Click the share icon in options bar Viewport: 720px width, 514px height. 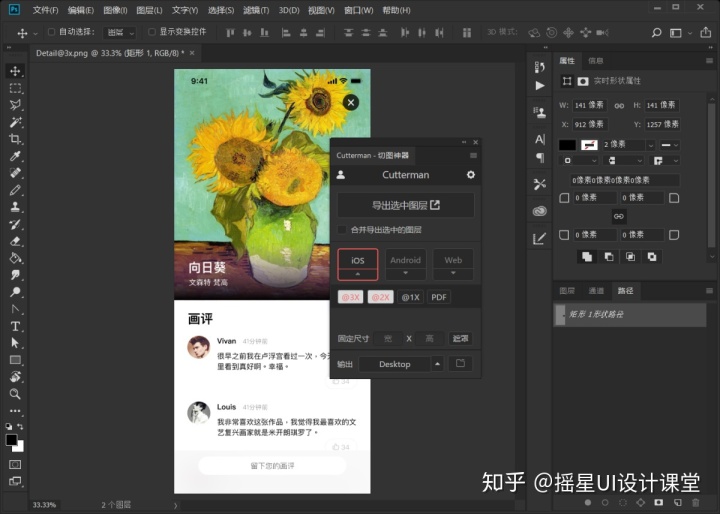[x=705, y=33]
